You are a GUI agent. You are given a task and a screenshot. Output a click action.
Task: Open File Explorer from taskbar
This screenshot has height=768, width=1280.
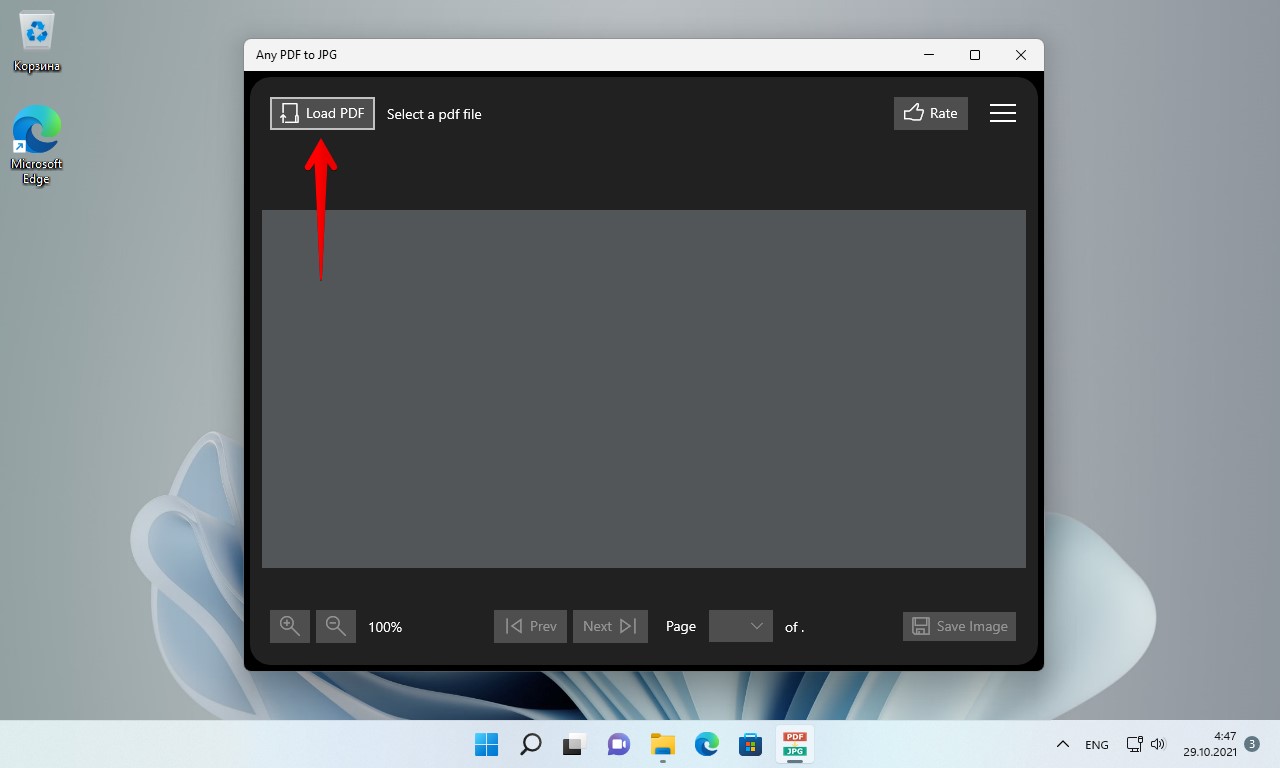[x=662, y=744]
